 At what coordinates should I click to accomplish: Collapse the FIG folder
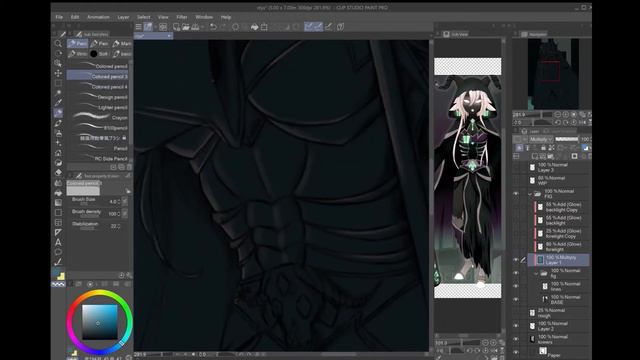tap(530, 194)
